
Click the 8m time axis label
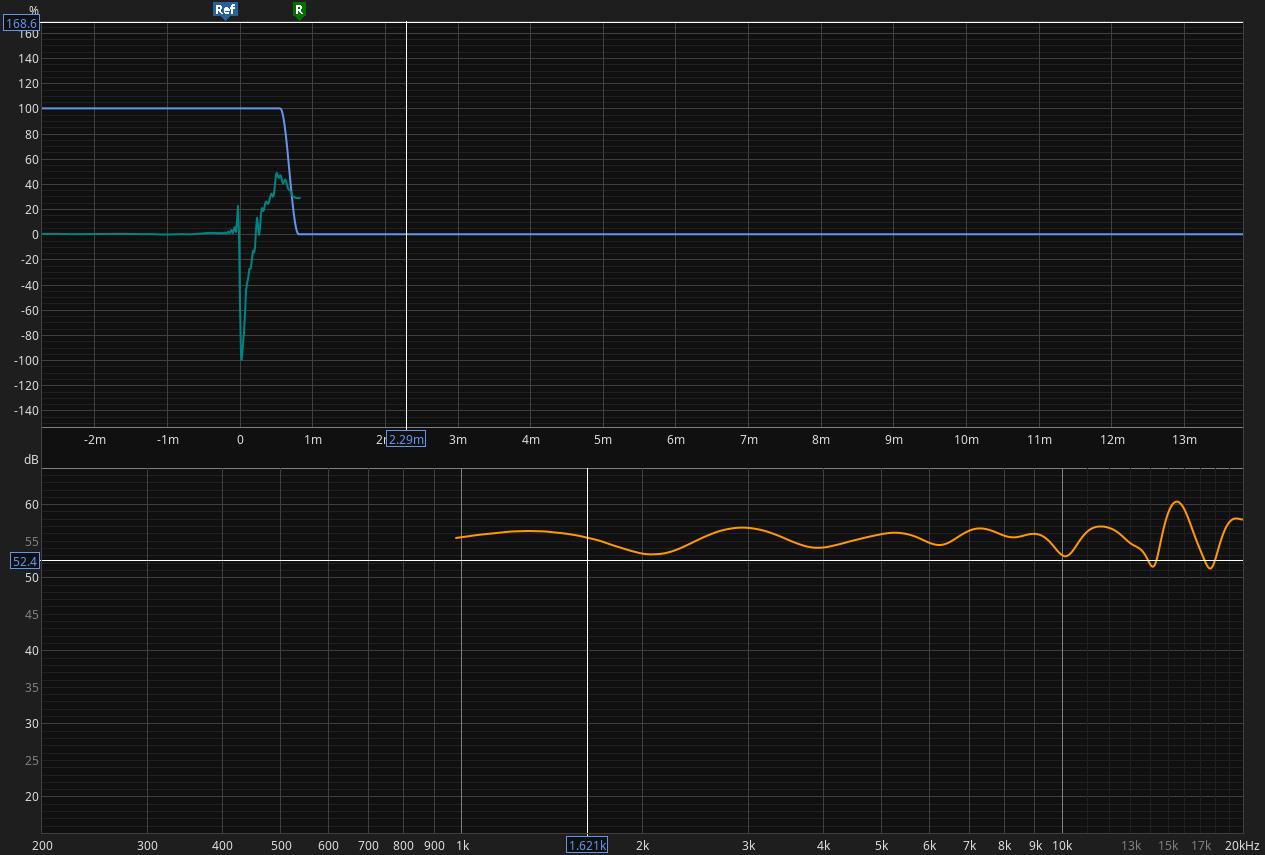821,440
